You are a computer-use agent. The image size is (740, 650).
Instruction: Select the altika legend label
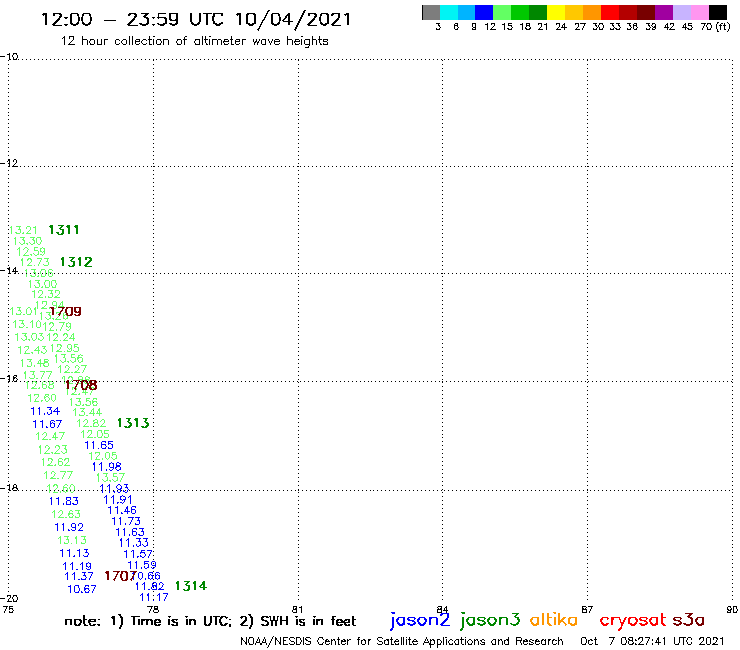[x=554, y=619]
